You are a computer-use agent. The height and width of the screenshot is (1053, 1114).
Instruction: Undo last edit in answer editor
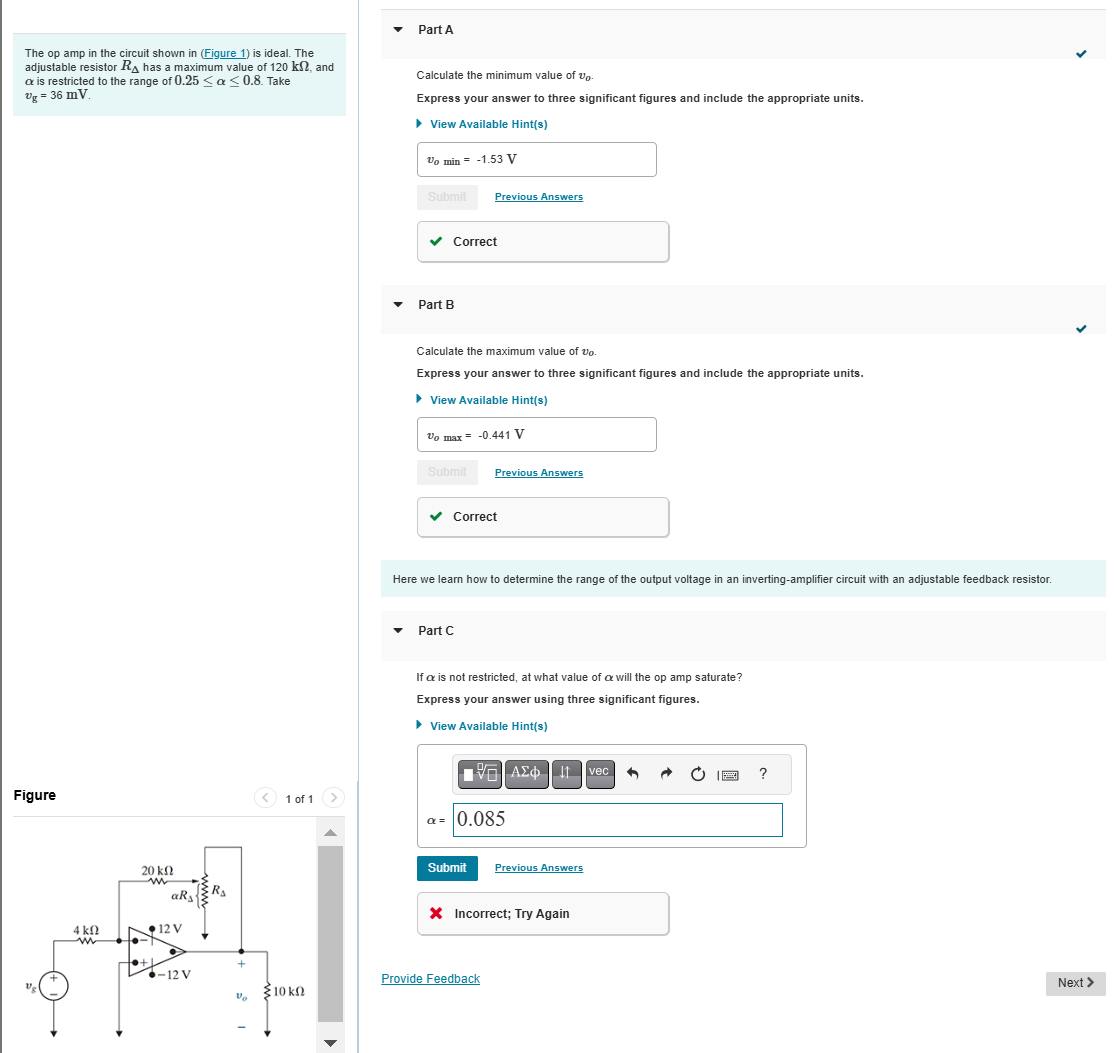632,774
